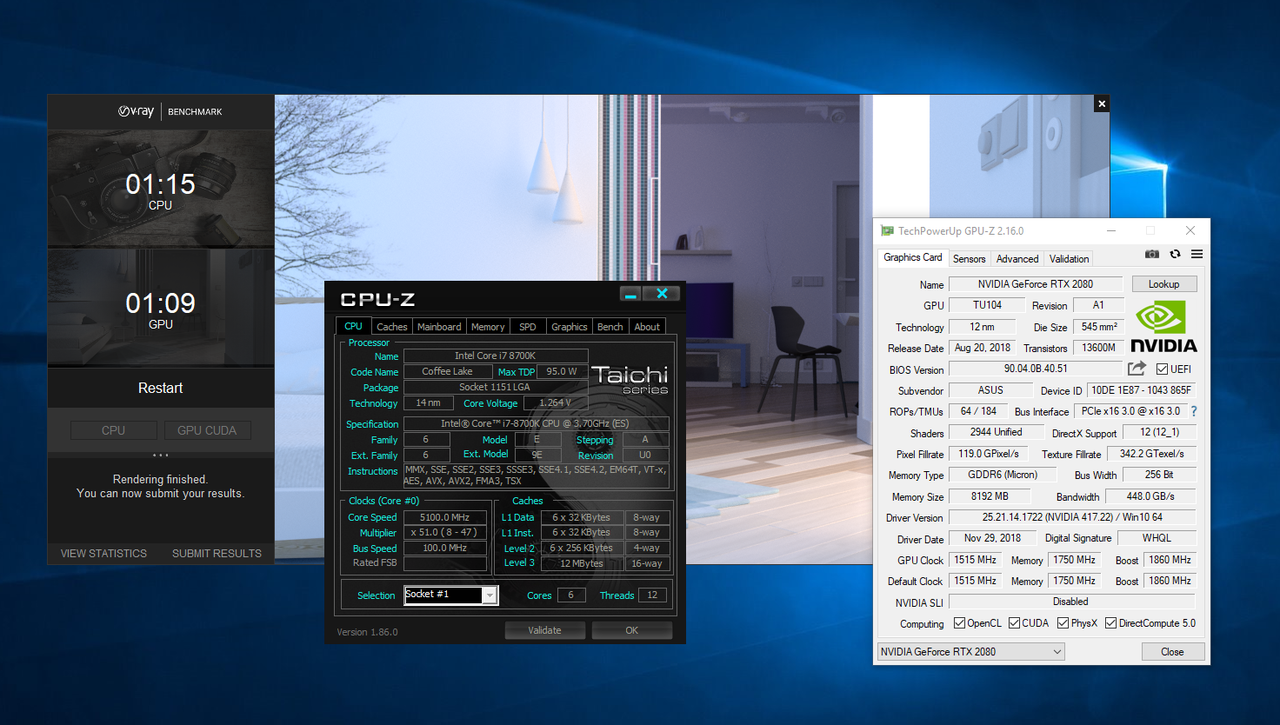Close the CPU-Z window with X
Viewport: 1280px width, 725px height.
point(661,294)
